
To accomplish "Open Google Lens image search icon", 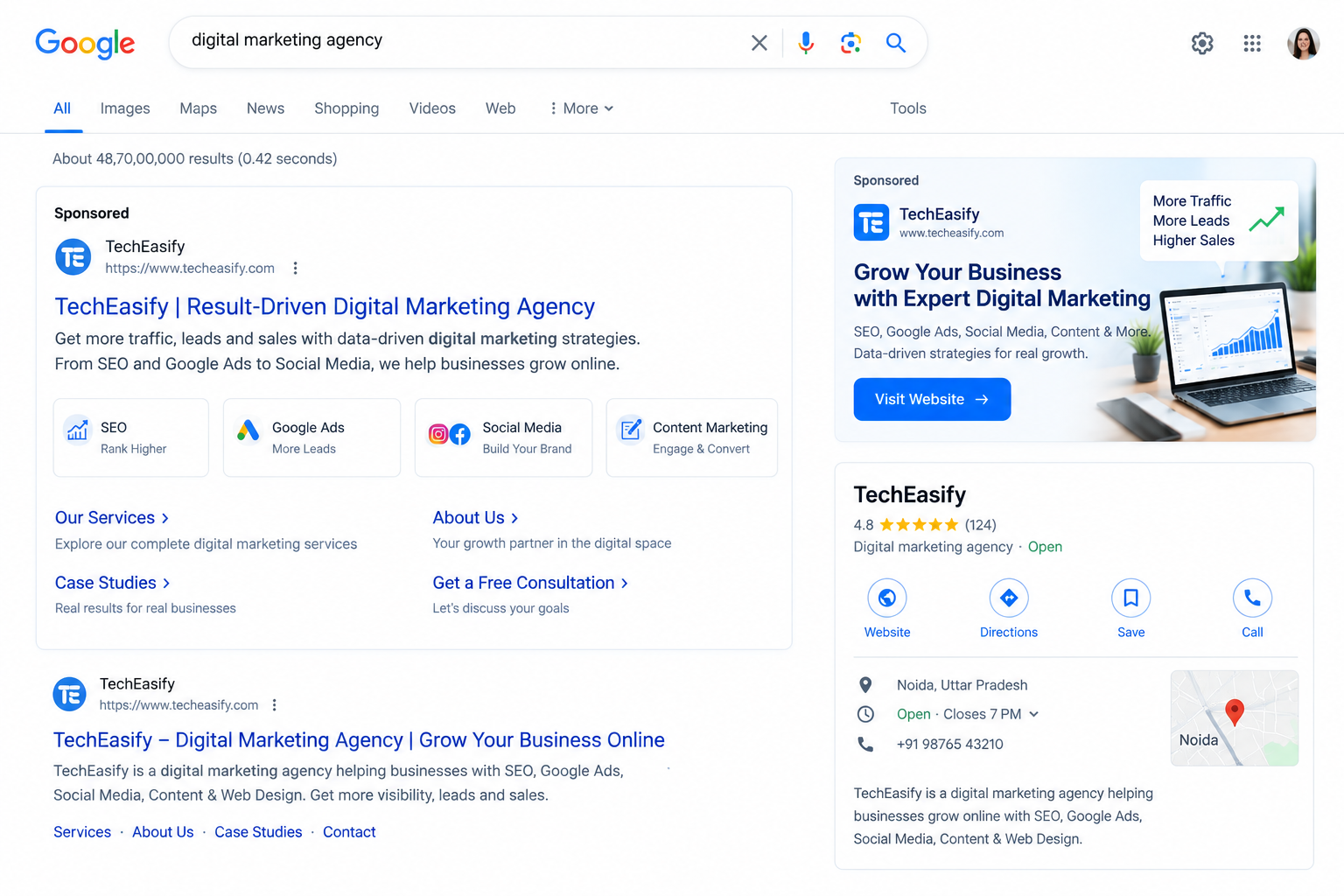I will click(850, 42).
